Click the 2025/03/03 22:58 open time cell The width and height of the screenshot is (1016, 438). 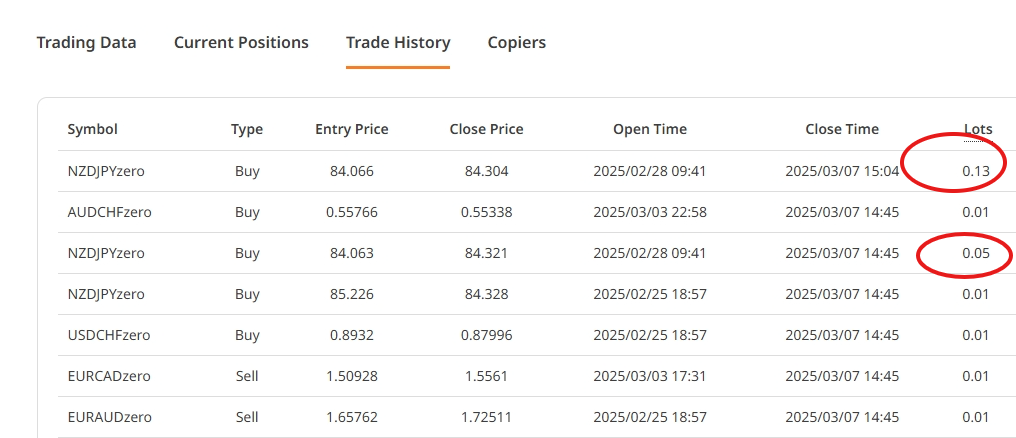tap(650, 212)
